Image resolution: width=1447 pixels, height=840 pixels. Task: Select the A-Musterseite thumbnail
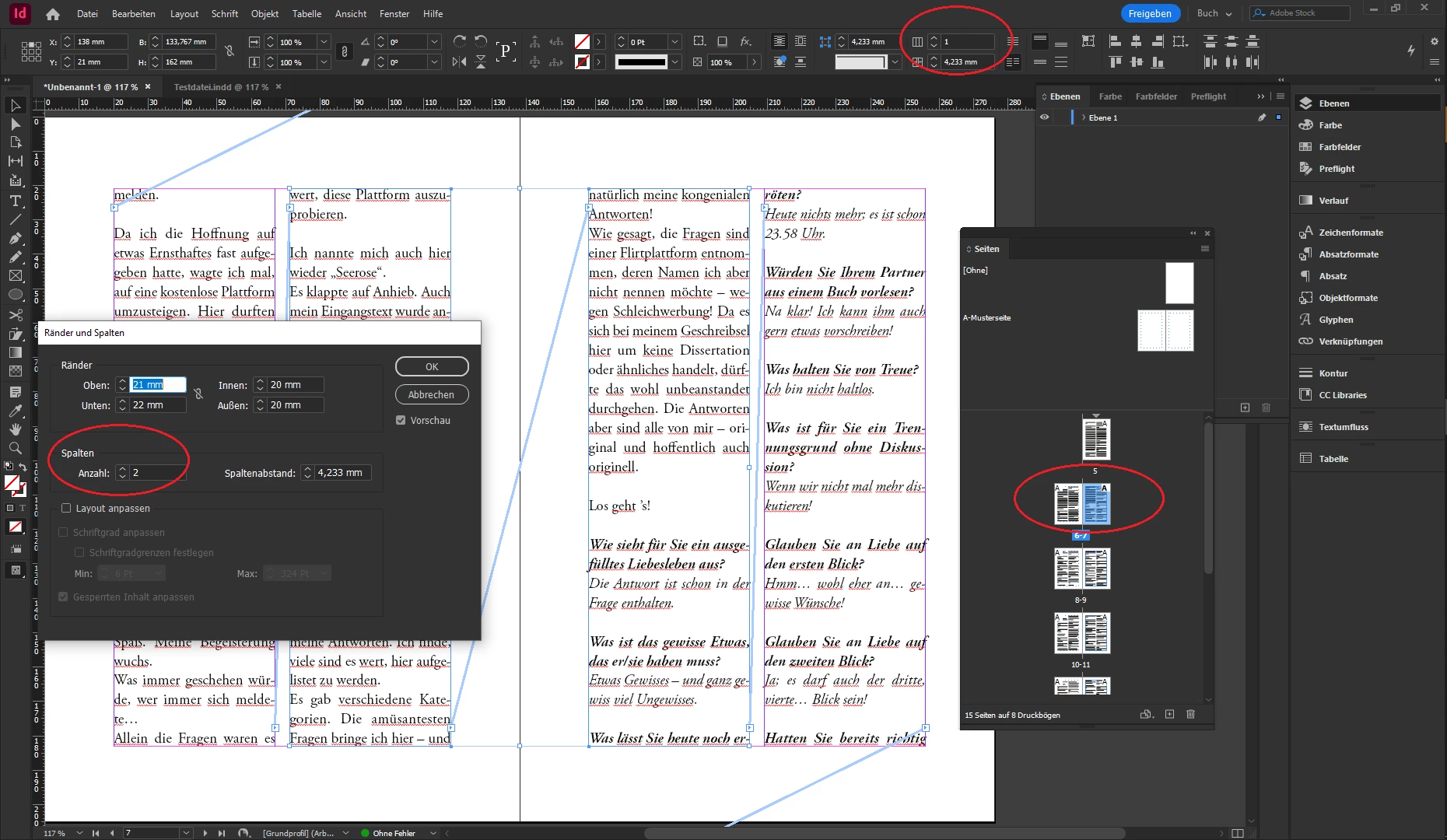tap(1165, 331)
